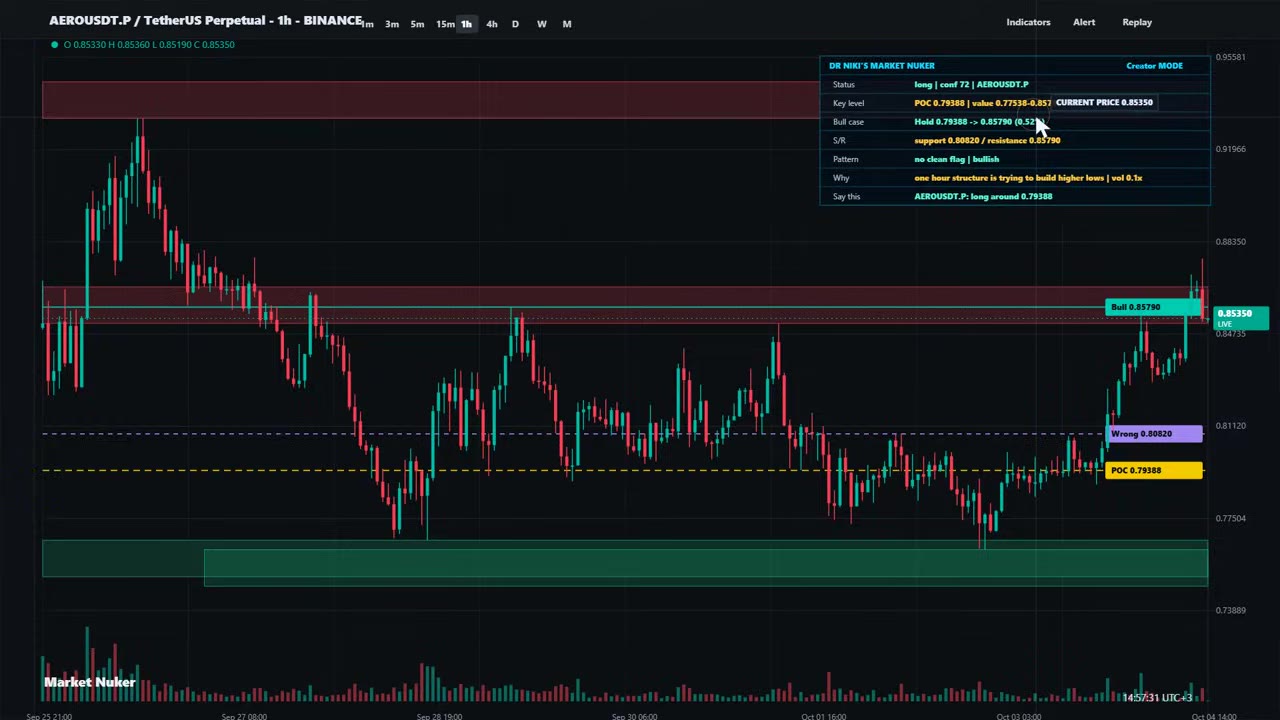
Task: Create a new Alert
Action: coord(1084,22)
